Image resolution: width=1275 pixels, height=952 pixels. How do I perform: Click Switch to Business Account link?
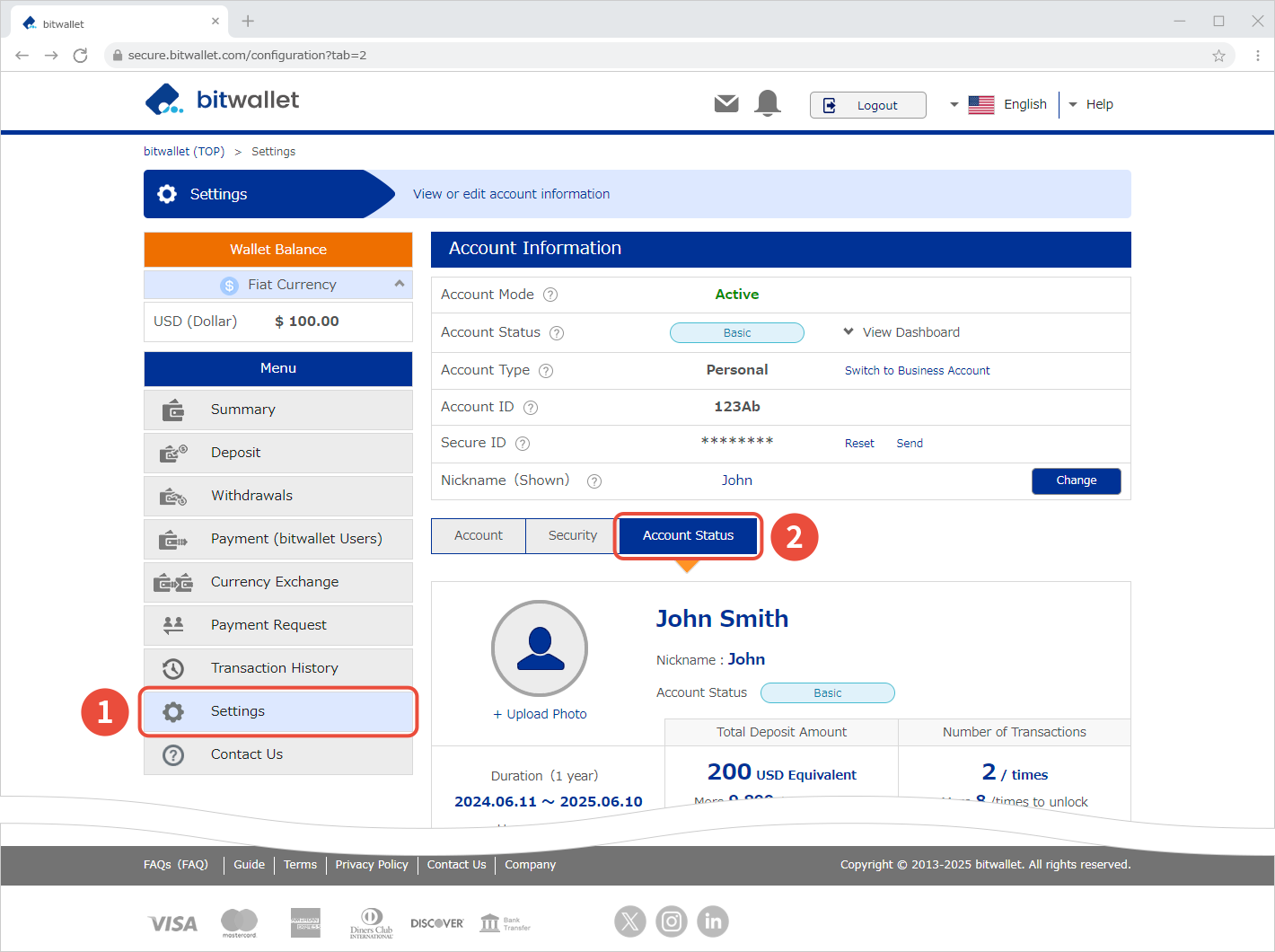click(x=917, y=370)
